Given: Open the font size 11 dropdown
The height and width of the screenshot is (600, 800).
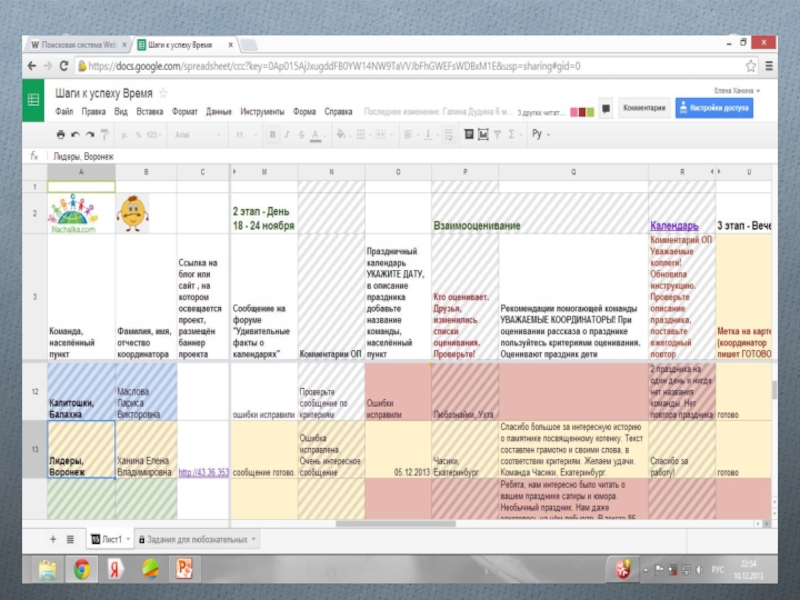Looking at the screenshot, I should [245, 134].
